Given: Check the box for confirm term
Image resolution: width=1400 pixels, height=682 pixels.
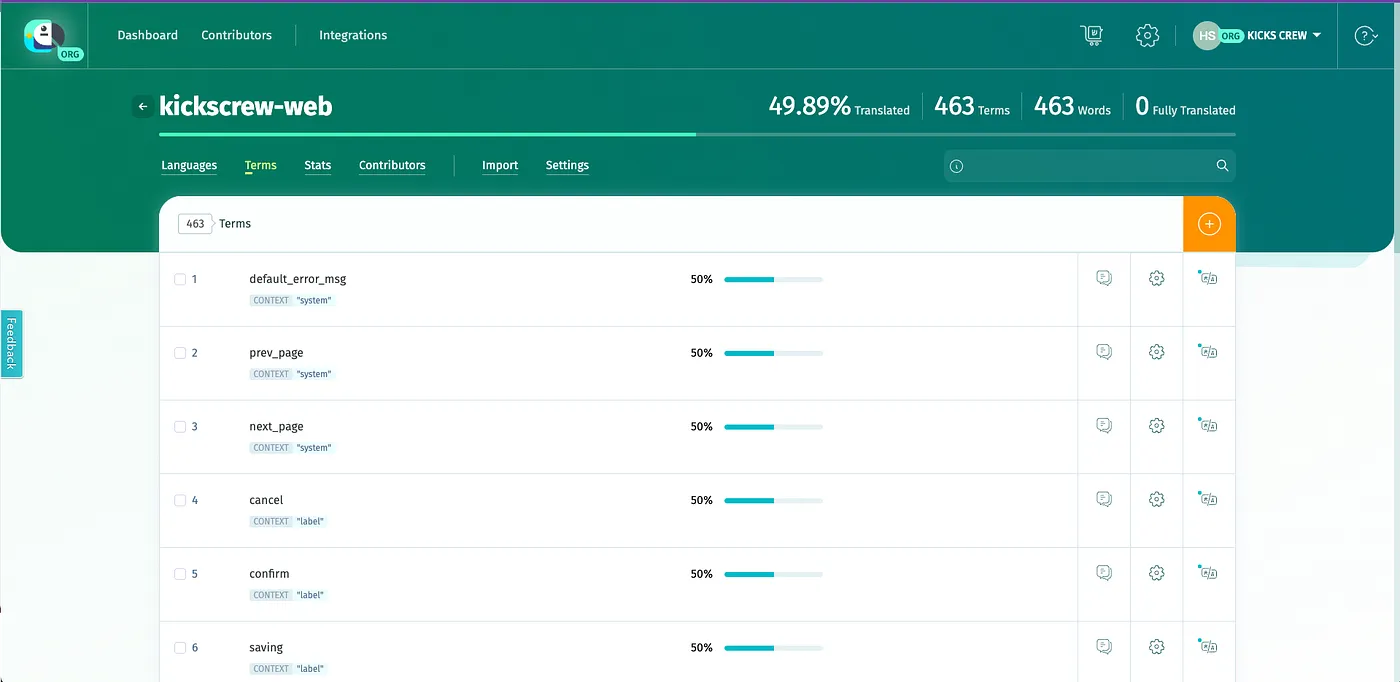Looking at the screenshot, I should (180, 574).
